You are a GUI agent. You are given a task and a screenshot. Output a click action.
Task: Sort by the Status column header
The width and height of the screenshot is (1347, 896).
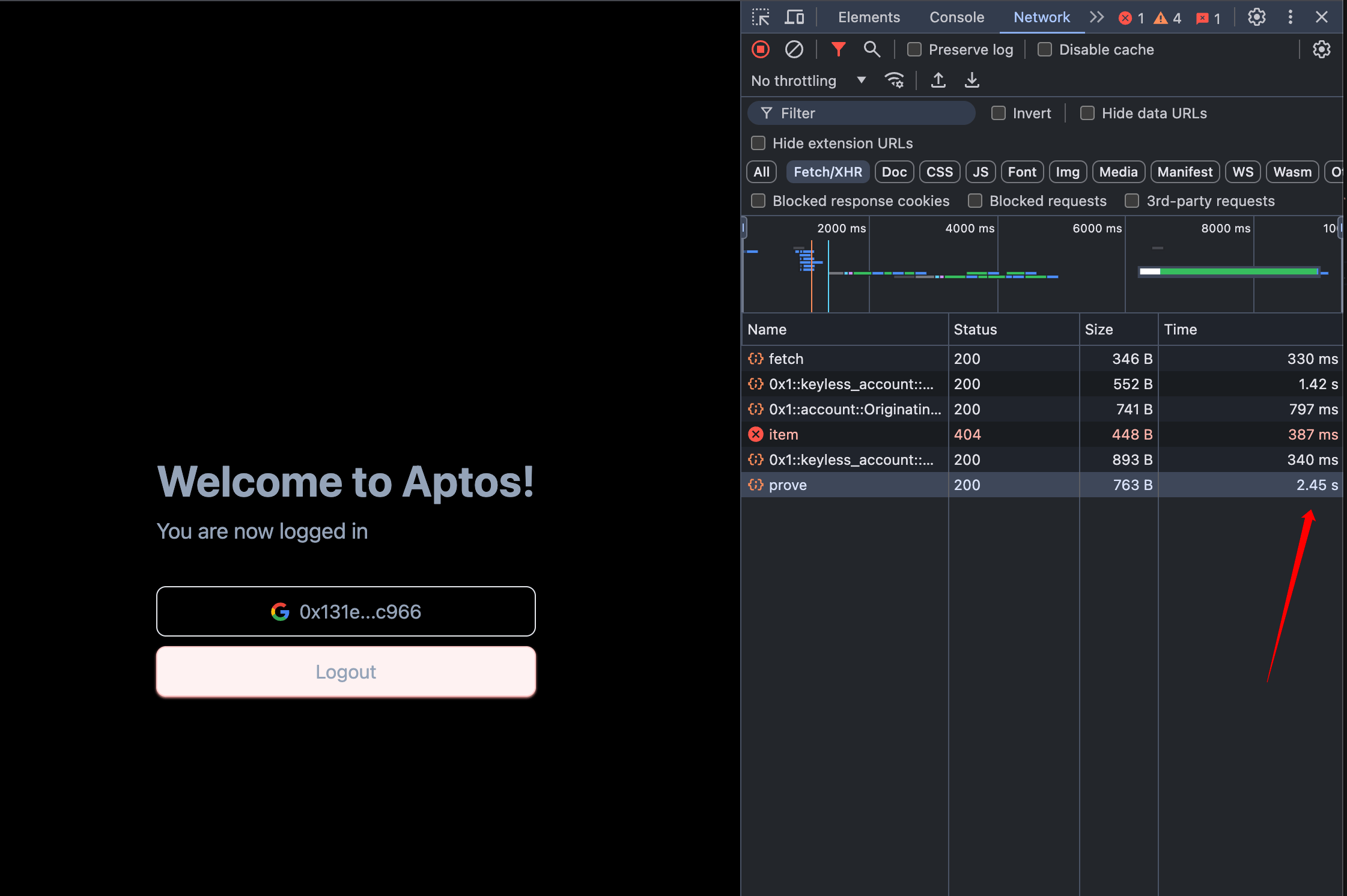1014,329
